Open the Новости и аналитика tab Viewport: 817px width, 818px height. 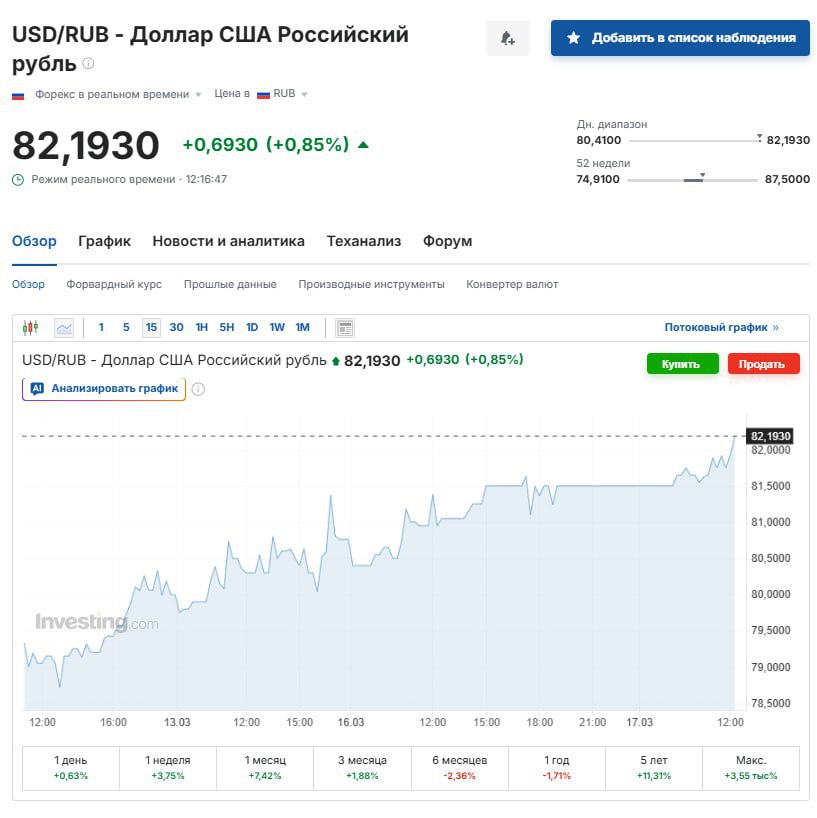pos(228,241)
